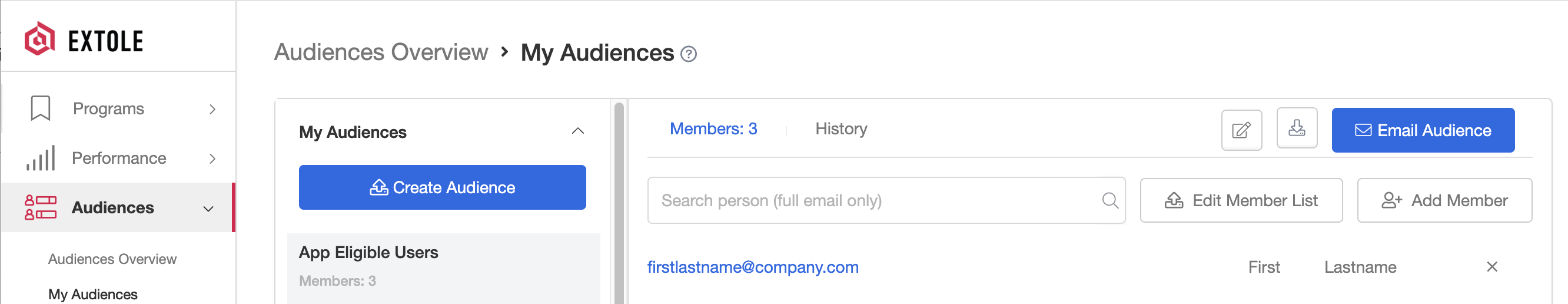
Task: Click the Create Audience button
Action: click(443, 187)
